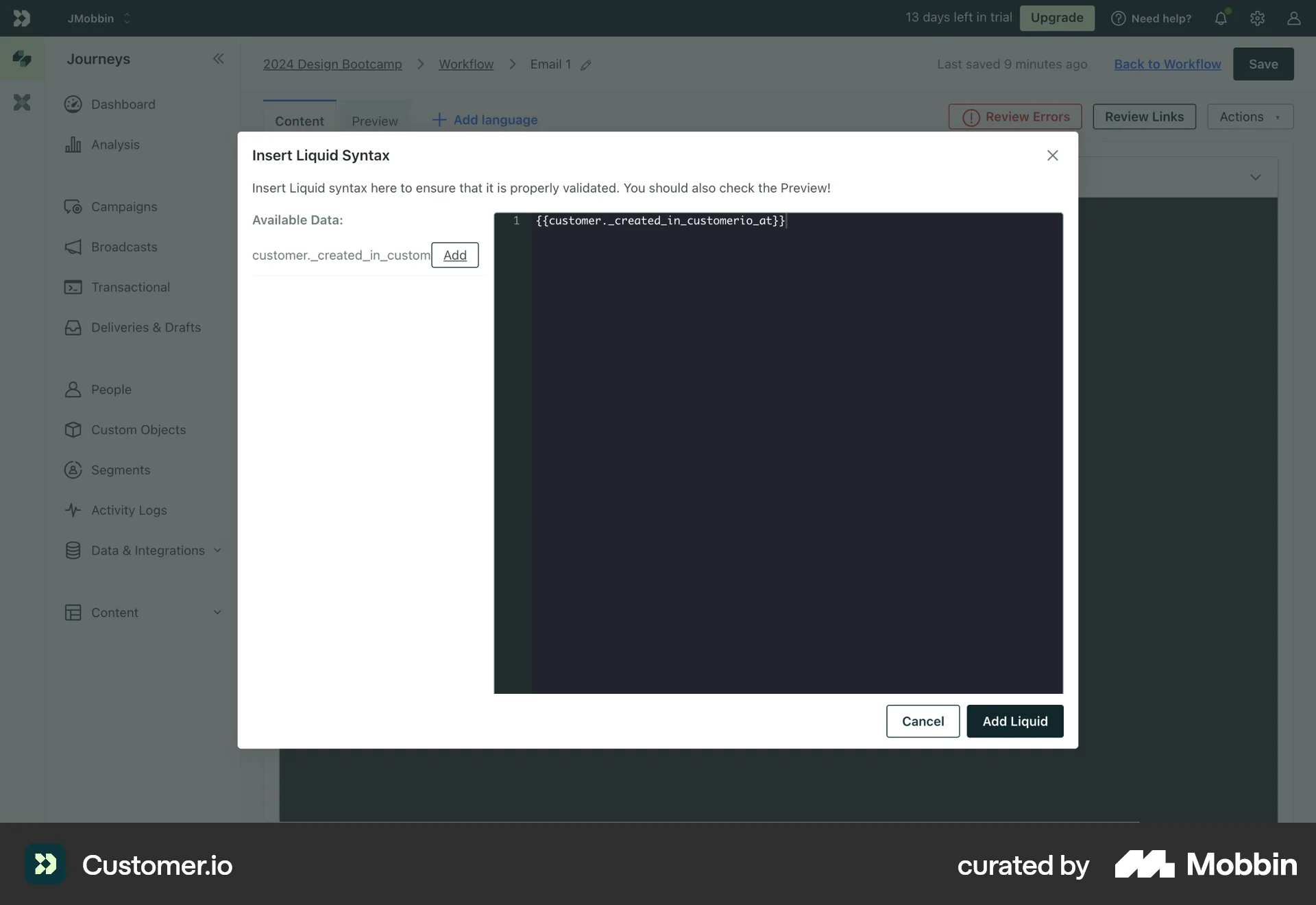The image size is (1316, 905).
Task: Open the Broadcasts section
Action: point(124,247)
